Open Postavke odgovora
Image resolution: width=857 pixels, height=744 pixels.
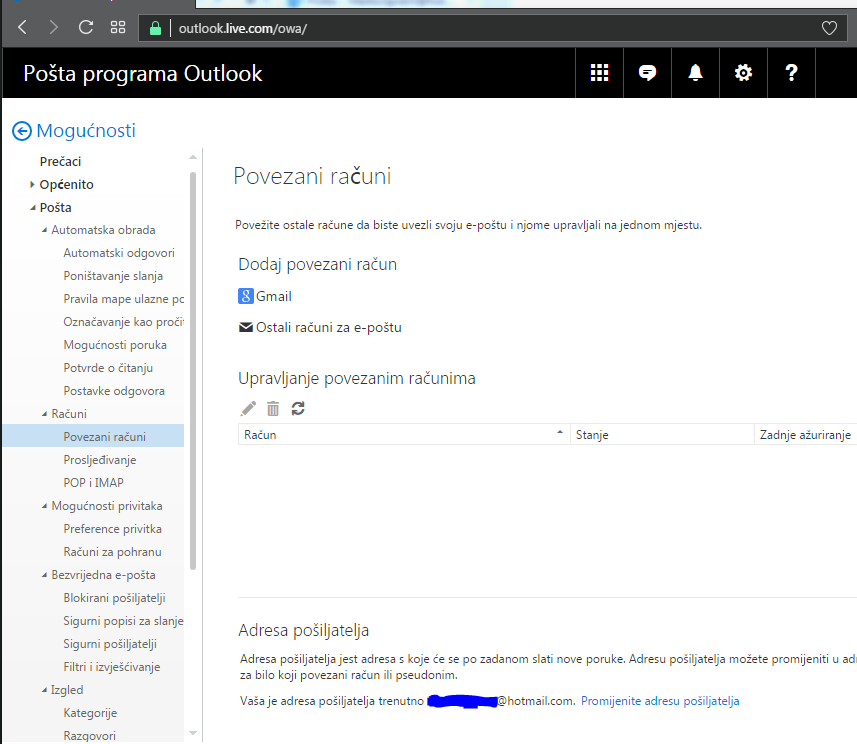pos(114,391)
